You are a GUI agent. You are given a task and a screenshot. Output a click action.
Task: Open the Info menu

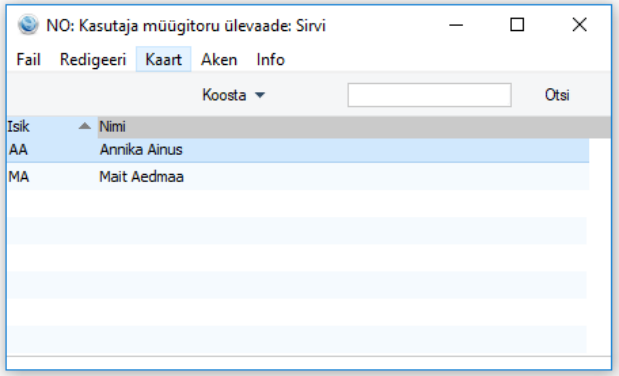270,60
